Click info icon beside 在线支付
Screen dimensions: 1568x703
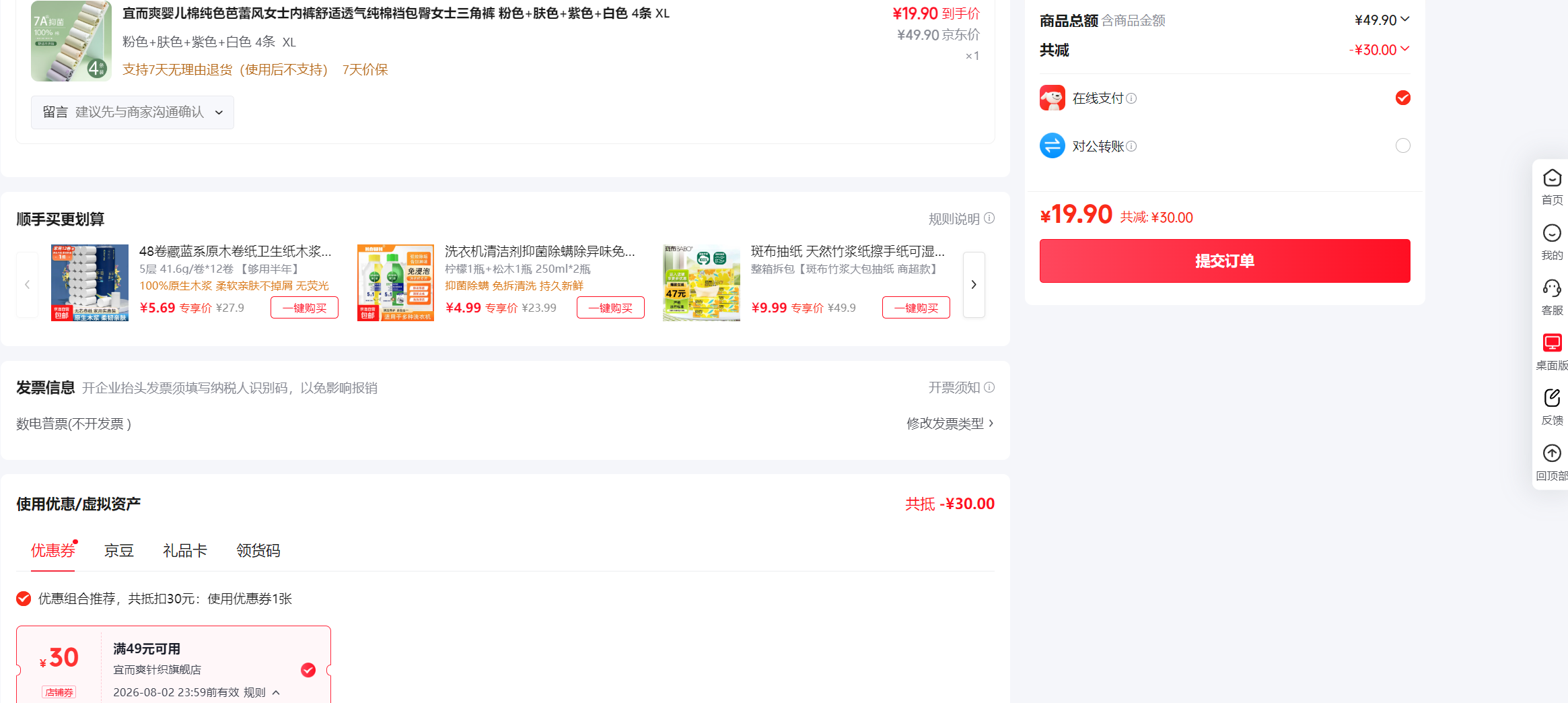click(x=1131, y=98)
